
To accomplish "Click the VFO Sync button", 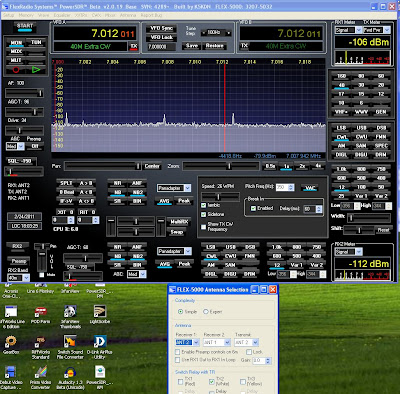I will coord(161,29).
